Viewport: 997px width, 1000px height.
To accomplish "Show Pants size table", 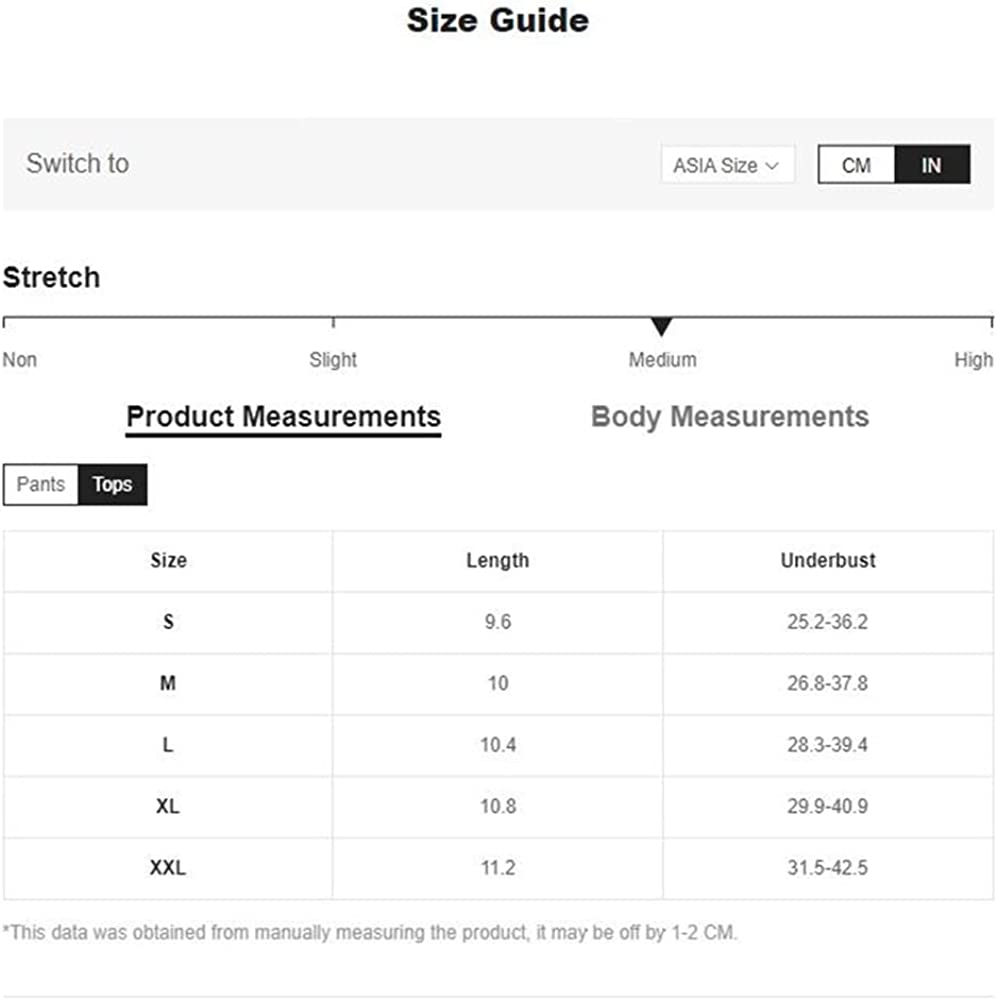I will [41, 485].
